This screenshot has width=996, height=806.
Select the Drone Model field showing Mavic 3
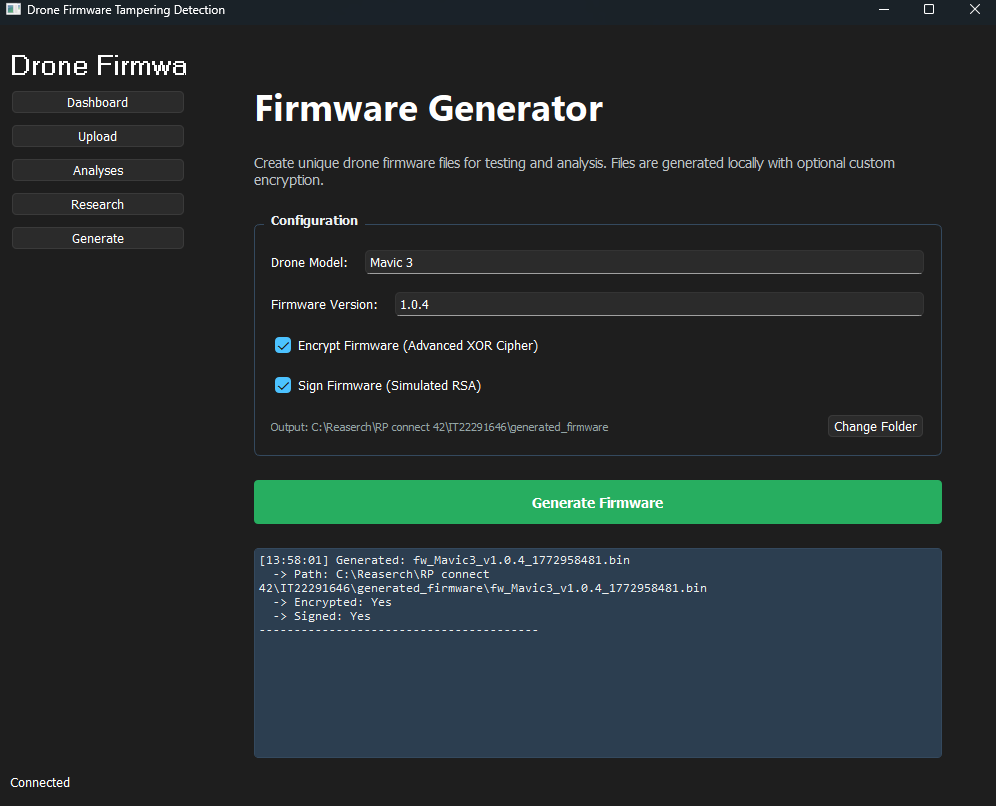[645, 262]
